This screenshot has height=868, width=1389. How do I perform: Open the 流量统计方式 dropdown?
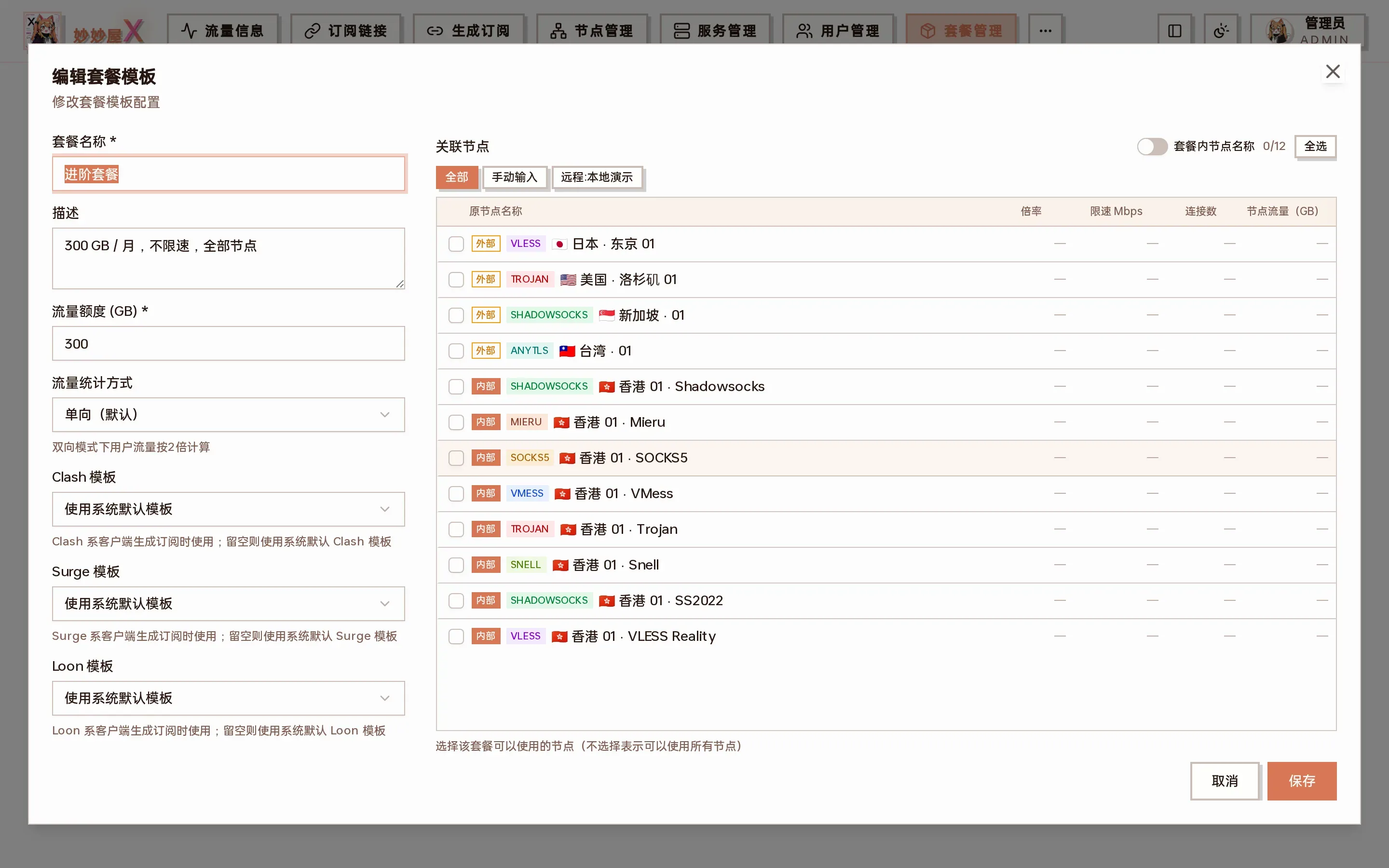pos(229,415)
